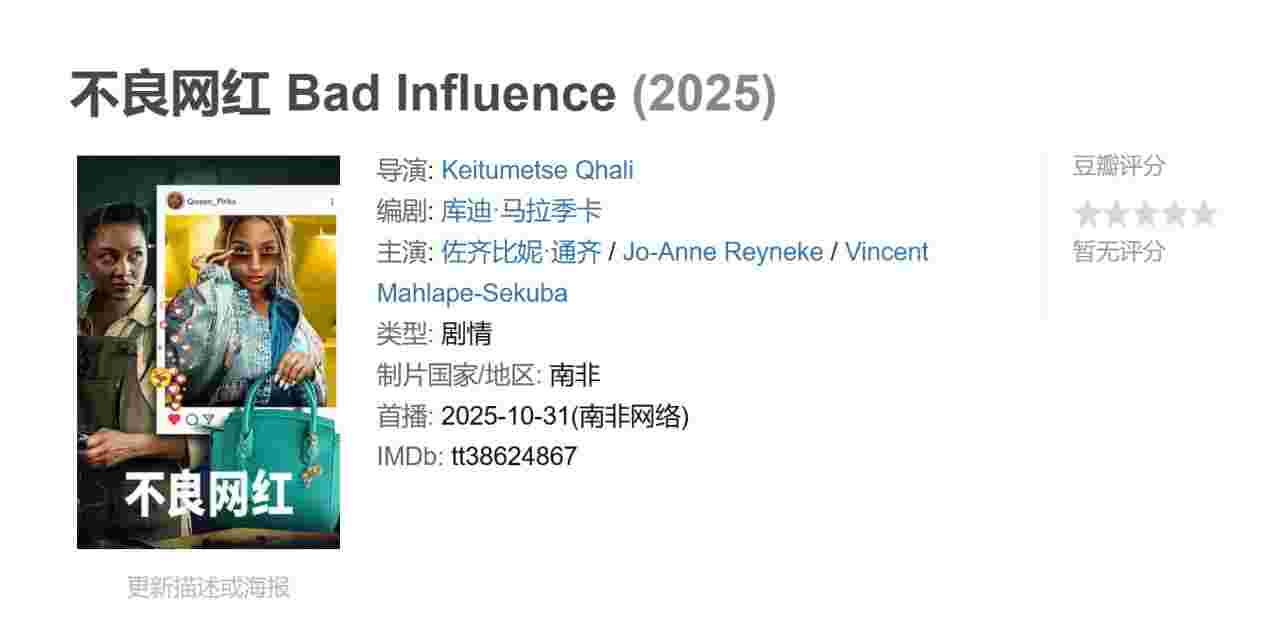The width and height of the screenshot is (1280, 644).
Task: Click the second rating star
Action: [1116, 214]
